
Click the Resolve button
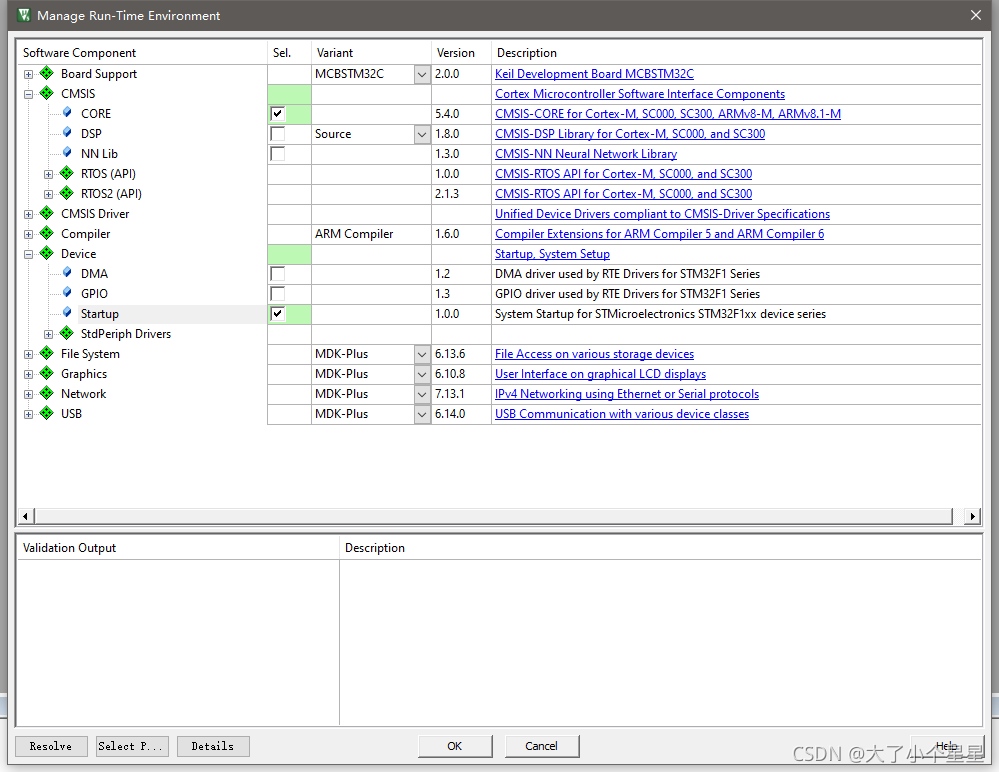coord(51,746)
